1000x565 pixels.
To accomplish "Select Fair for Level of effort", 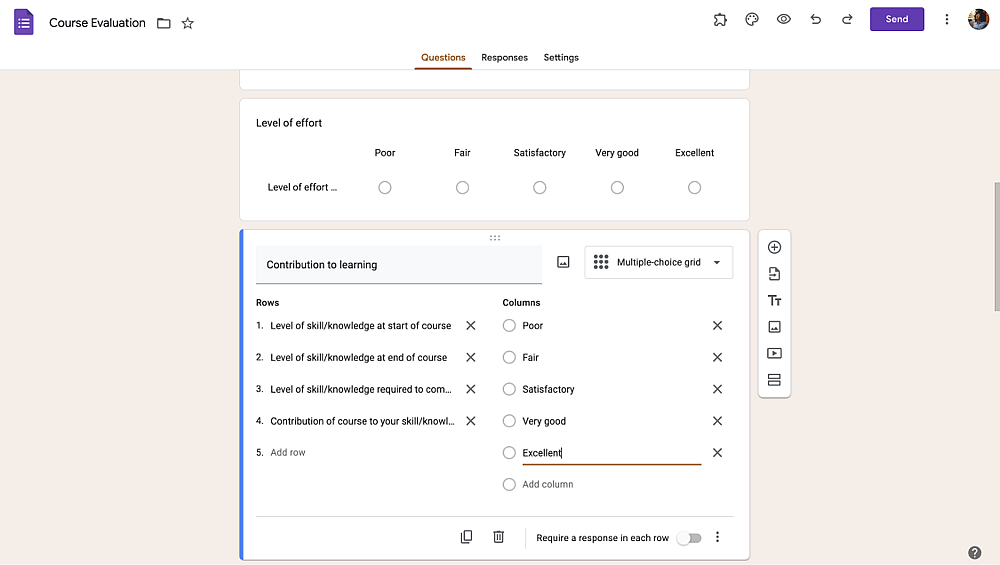I will coord(462,187).
